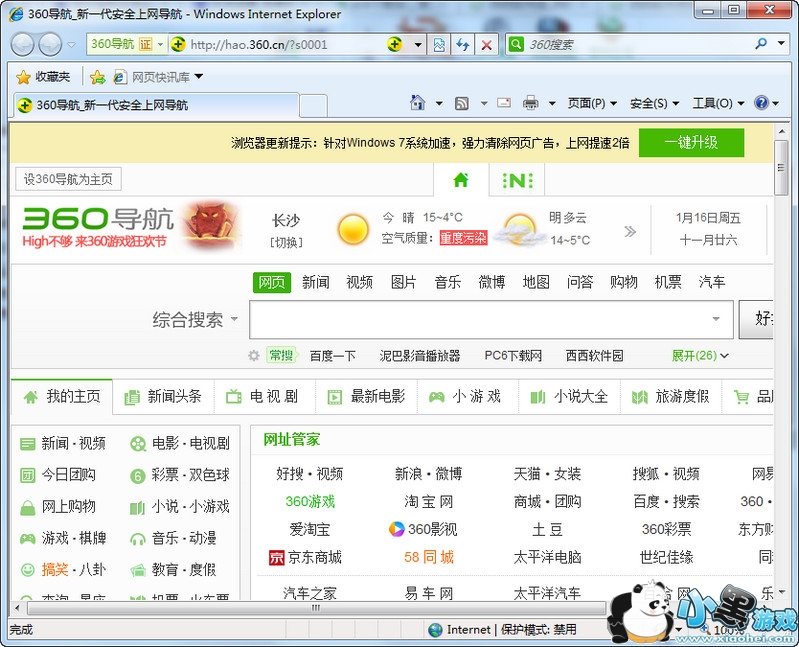This screenshot has width=799, height=647.
Task: Click the 新浪·微博 link
Action: [429, 474]
